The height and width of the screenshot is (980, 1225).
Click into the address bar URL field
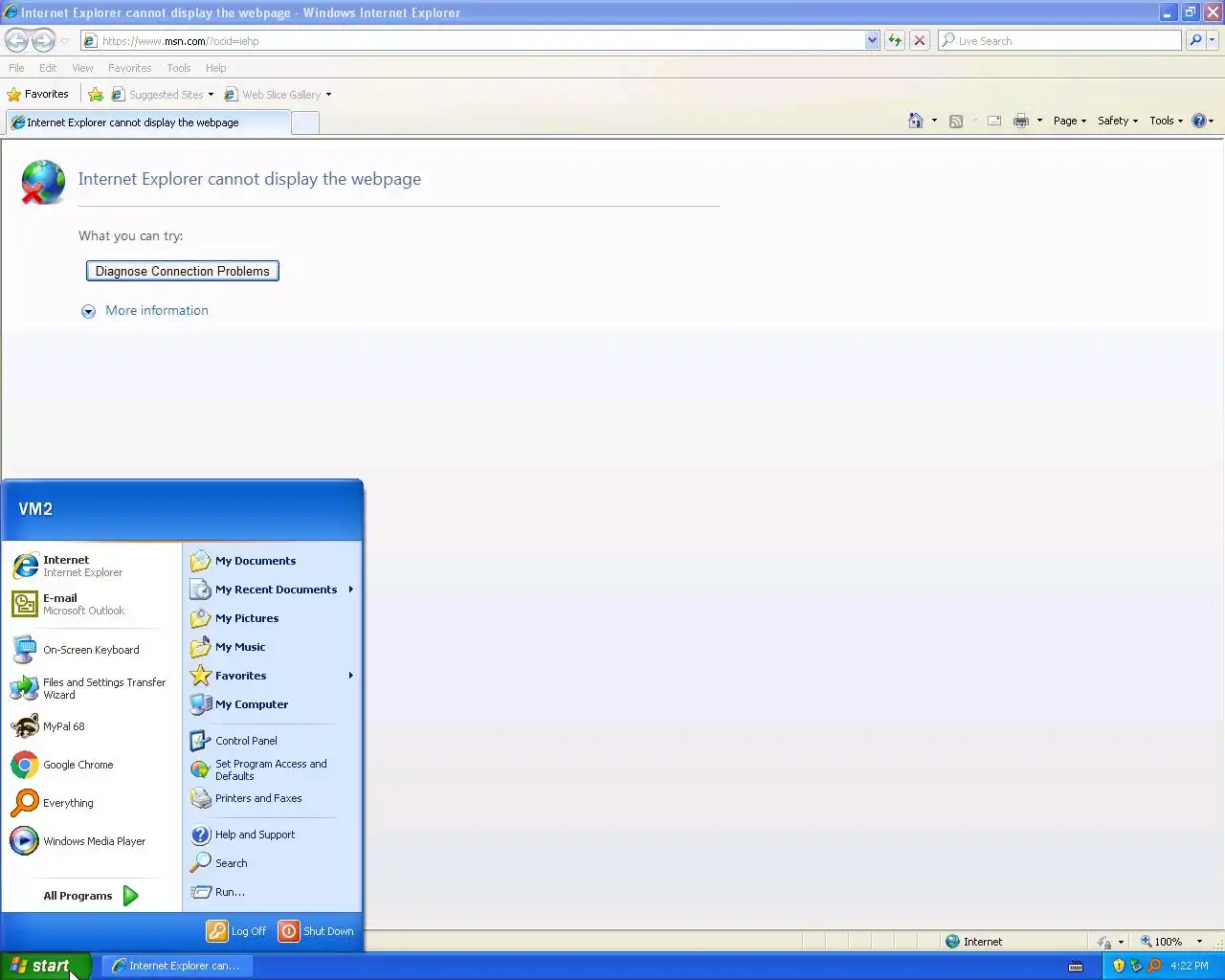474,40
